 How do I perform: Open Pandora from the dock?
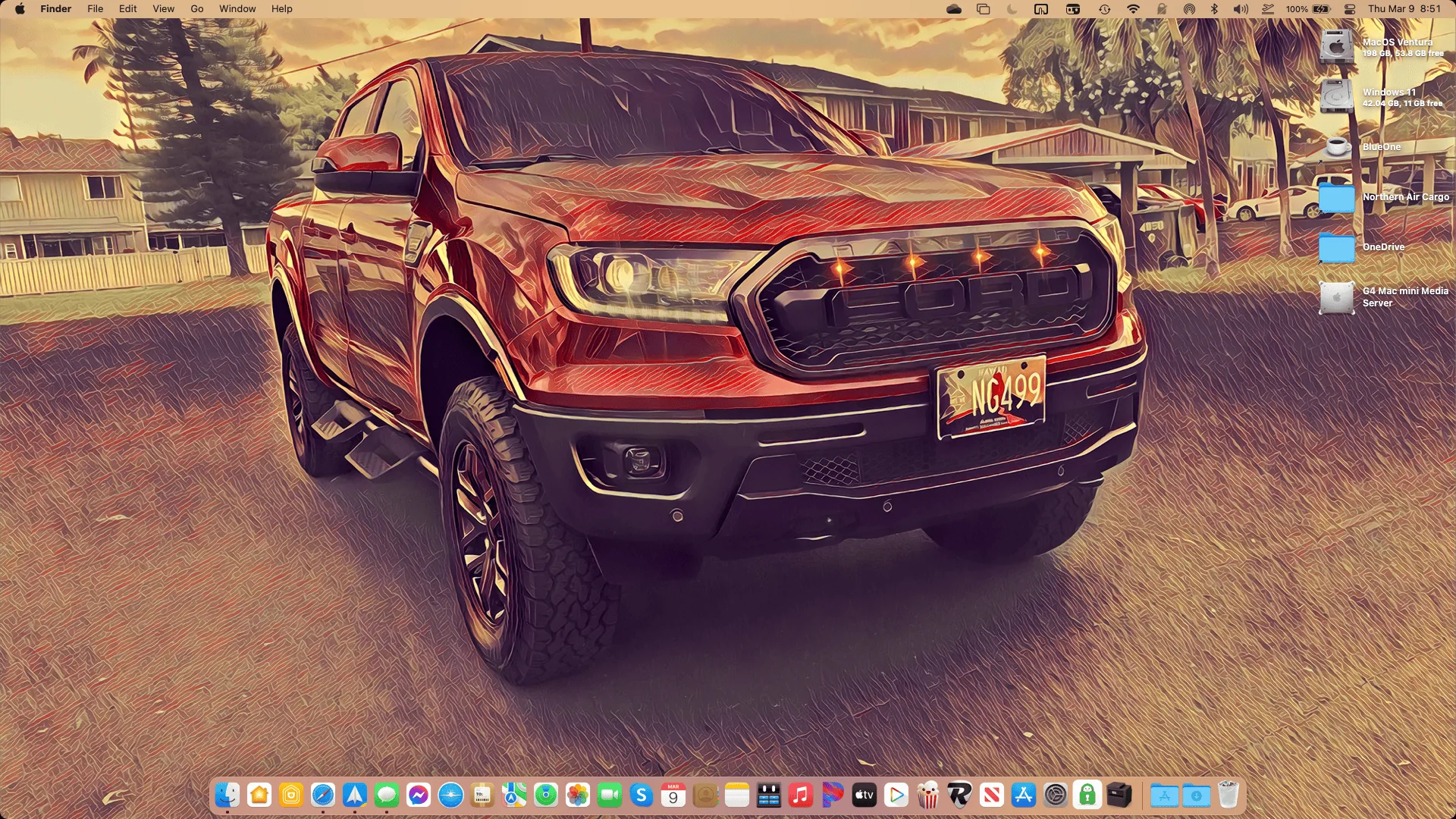tap(833, 795)
